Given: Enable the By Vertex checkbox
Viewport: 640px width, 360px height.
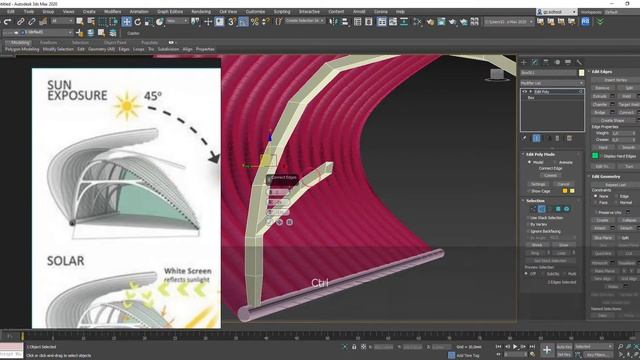Looking at the screenshot, I should (528, 224).
